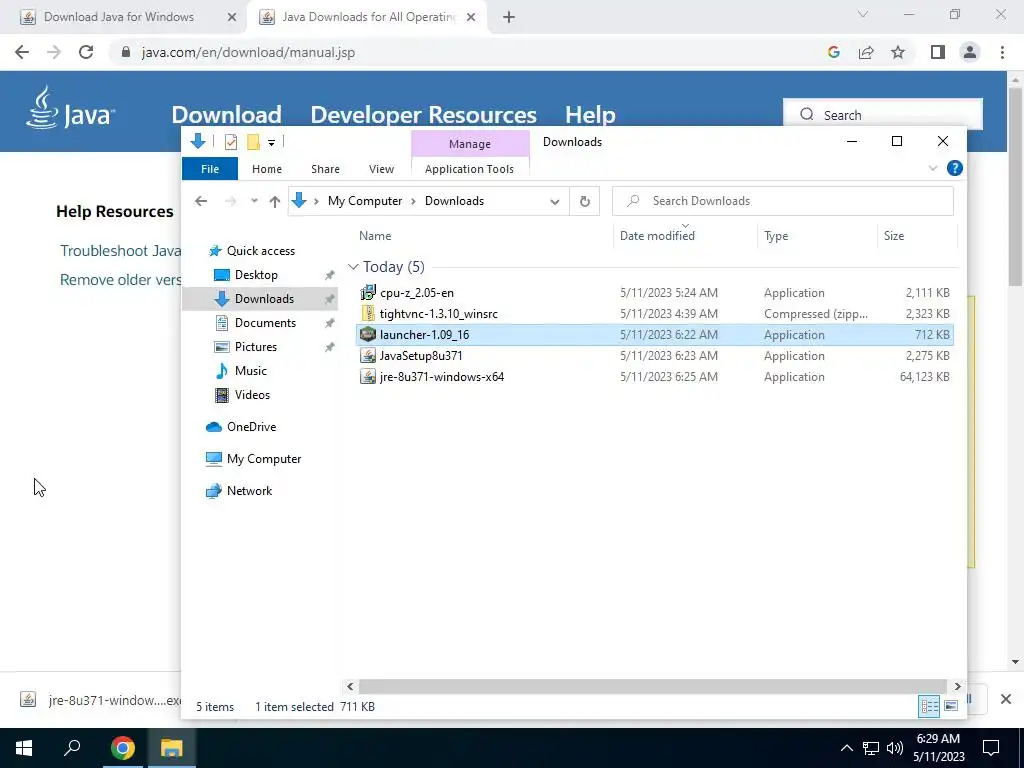This screenshot has height=768, width=1024.
Task: Click the Manage contextual tab
Action: 470,144
